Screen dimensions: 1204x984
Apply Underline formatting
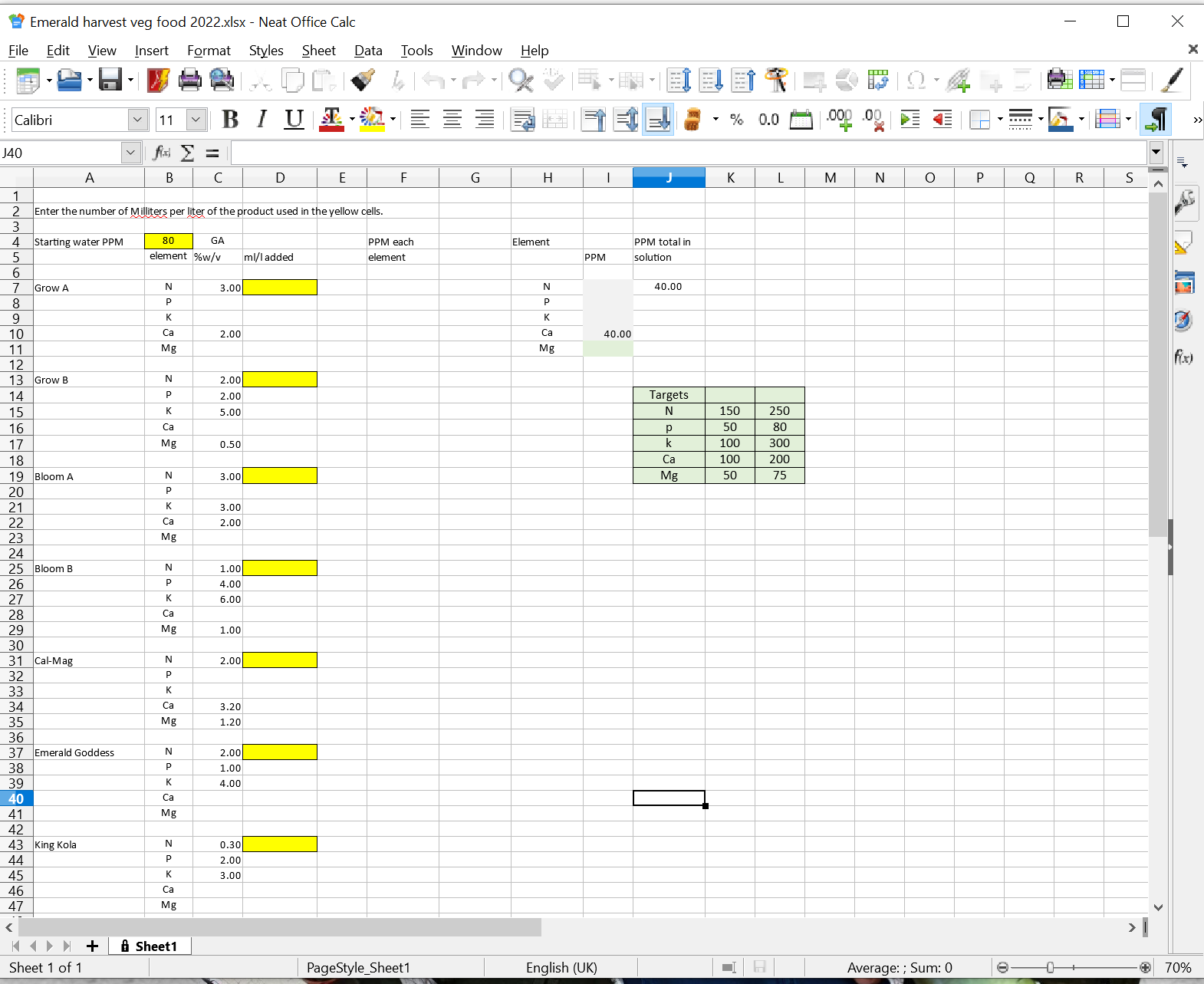(294, 120)
